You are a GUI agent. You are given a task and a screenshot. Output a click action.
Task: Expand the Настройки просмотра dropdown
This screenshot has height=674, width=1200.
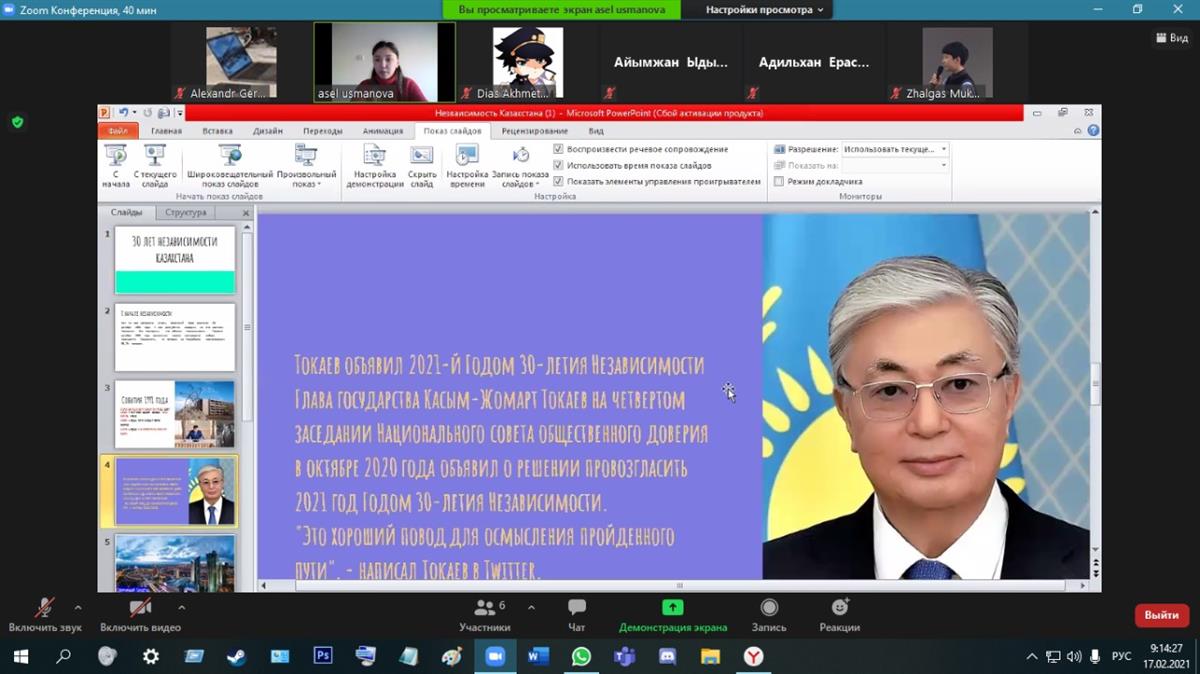(x=765, y=10)
